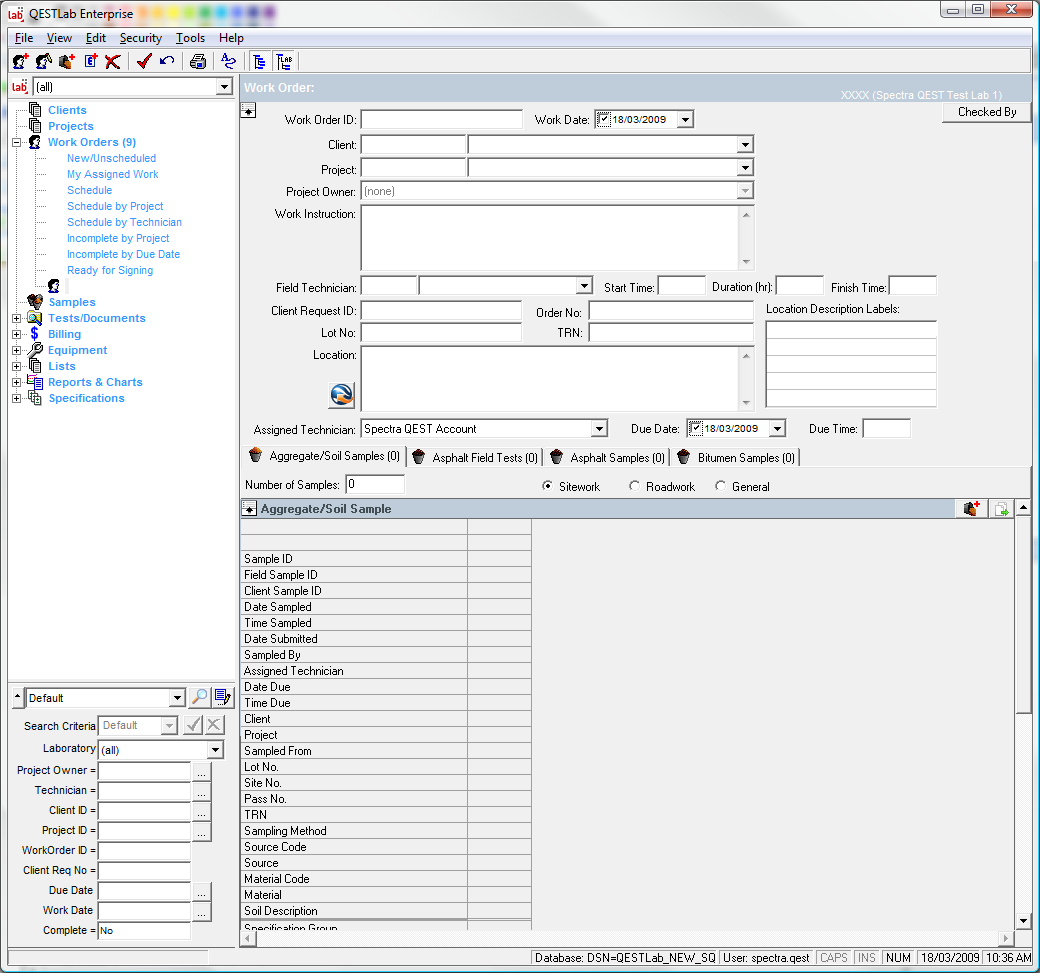Open the Incomplete by Due Date link
Image resolution: width=1040 pixels, height=973 pixels.
[x=123, y=254]
